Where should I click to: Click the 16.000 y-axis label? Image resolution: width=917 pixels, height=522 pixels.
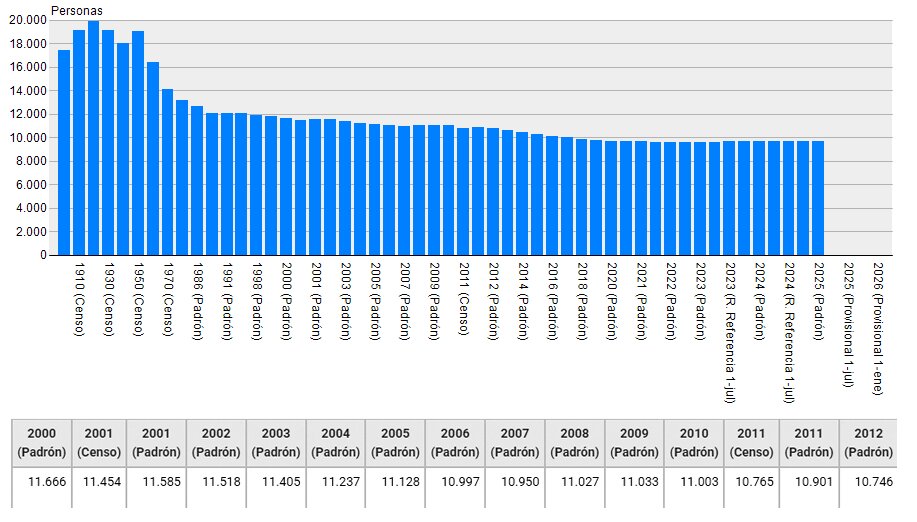pos(28,67)
